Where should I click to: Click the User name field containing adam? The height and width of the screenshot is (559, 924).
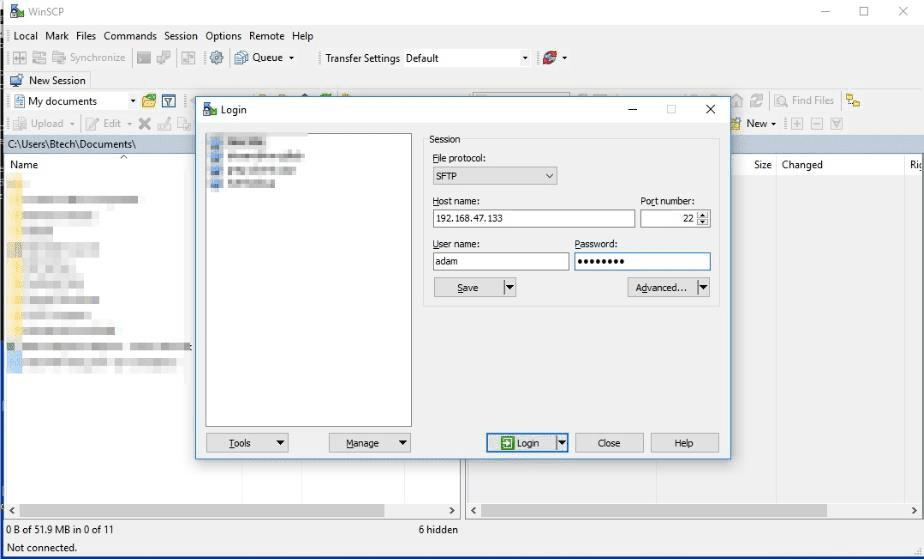[x=500, y=262]
